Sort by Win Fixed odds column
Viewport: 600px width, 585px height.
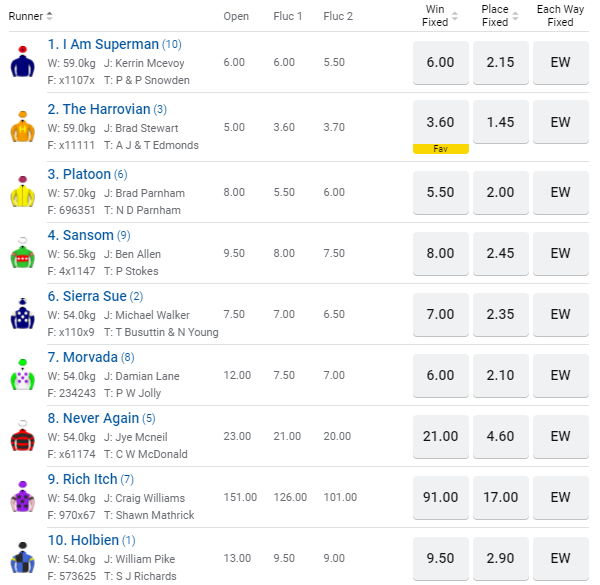click(455, 16)
